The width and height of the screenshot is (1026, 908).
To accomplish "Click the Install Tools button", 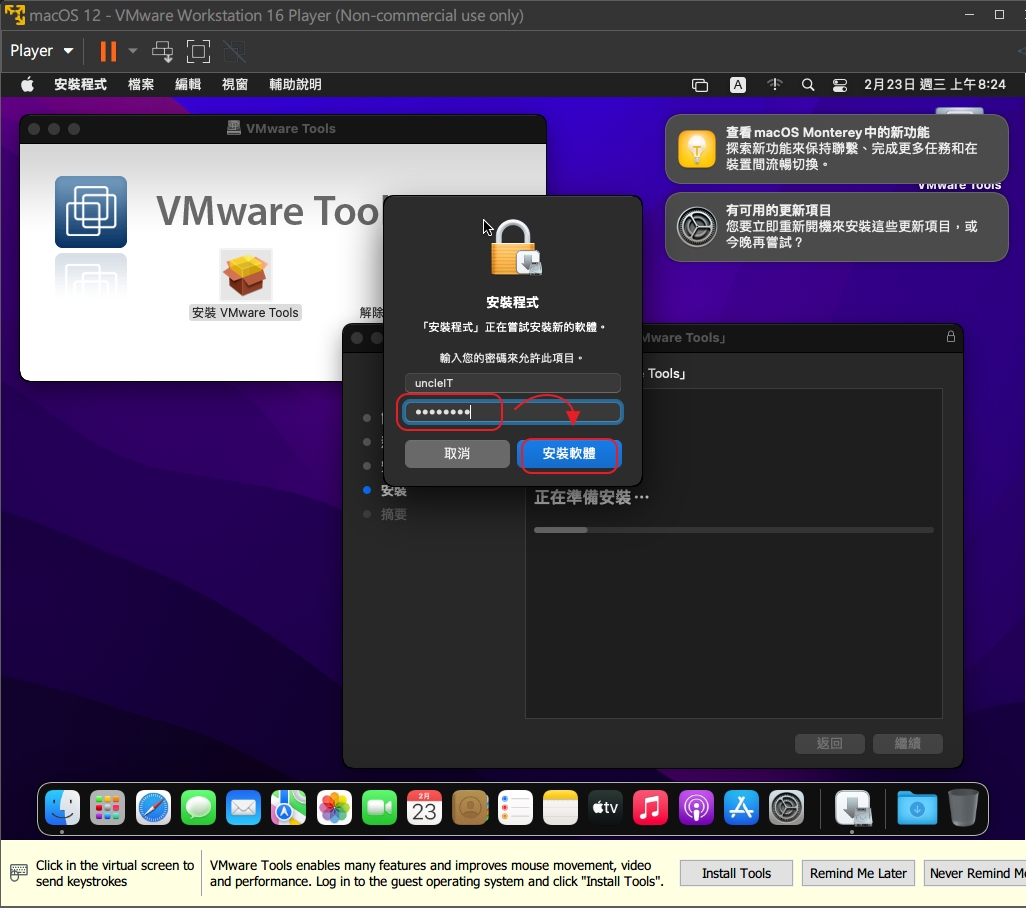I will click(x=736, y=873).
